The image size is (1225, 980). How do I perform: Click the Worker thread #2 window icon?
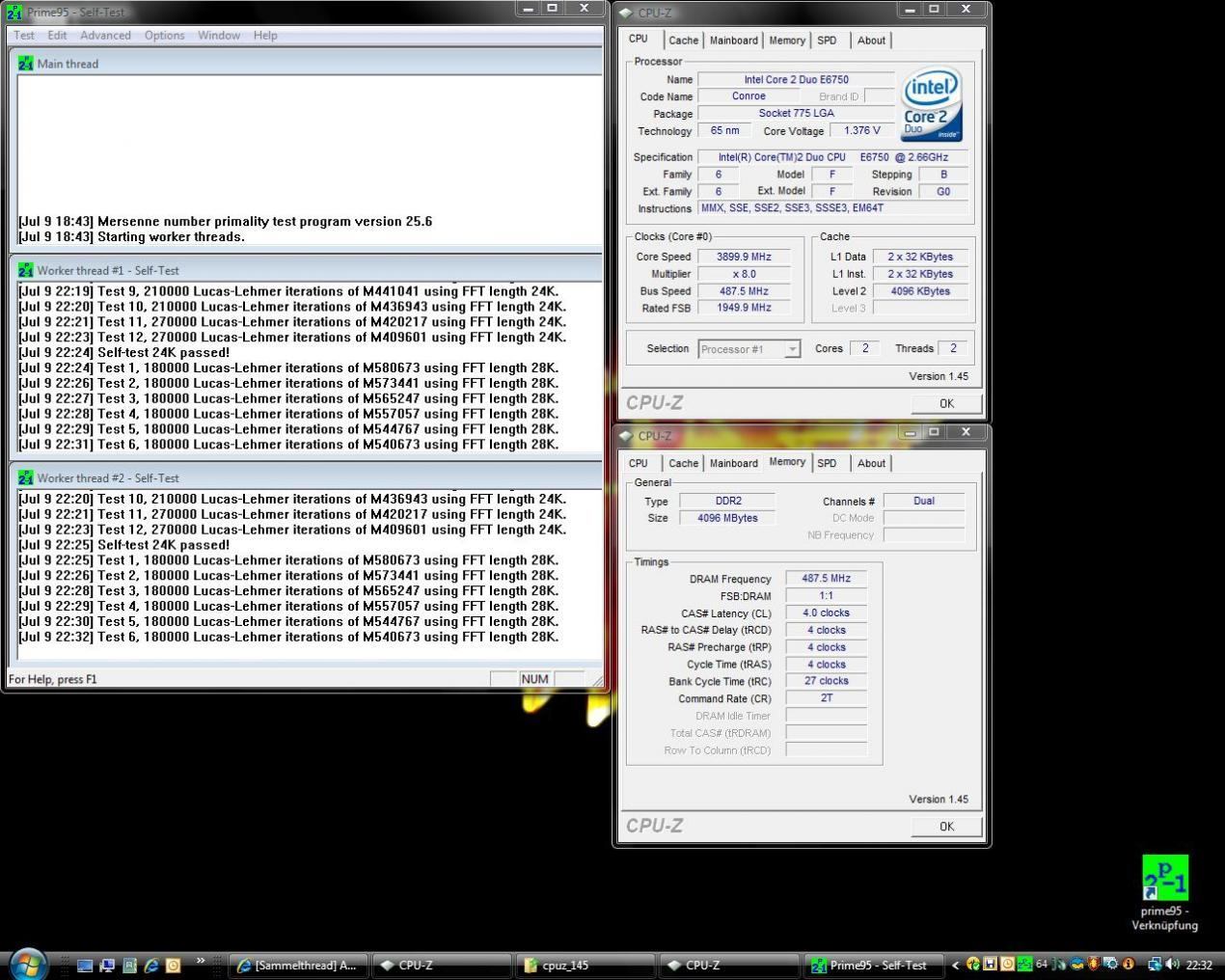click(x=26, y=477)
